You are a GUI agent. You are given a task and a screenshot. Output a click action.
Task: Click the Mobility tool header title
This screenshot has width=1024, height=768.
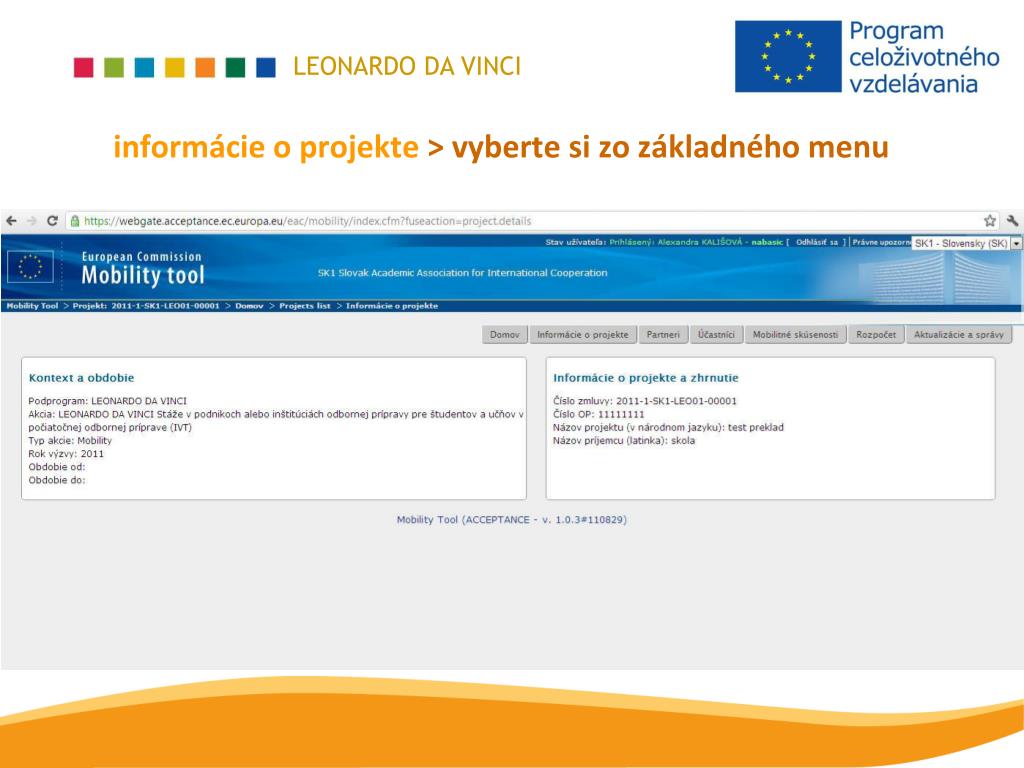pos(143,276)
